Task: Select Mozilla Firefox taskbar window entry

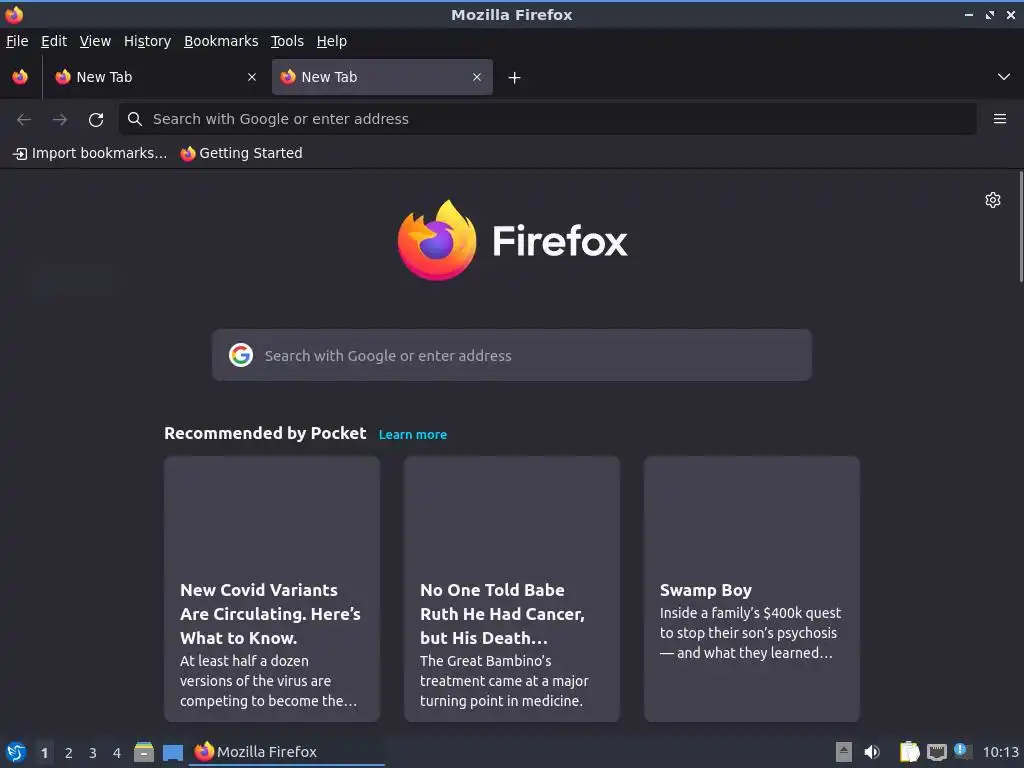Action: (x=287, y=752)
